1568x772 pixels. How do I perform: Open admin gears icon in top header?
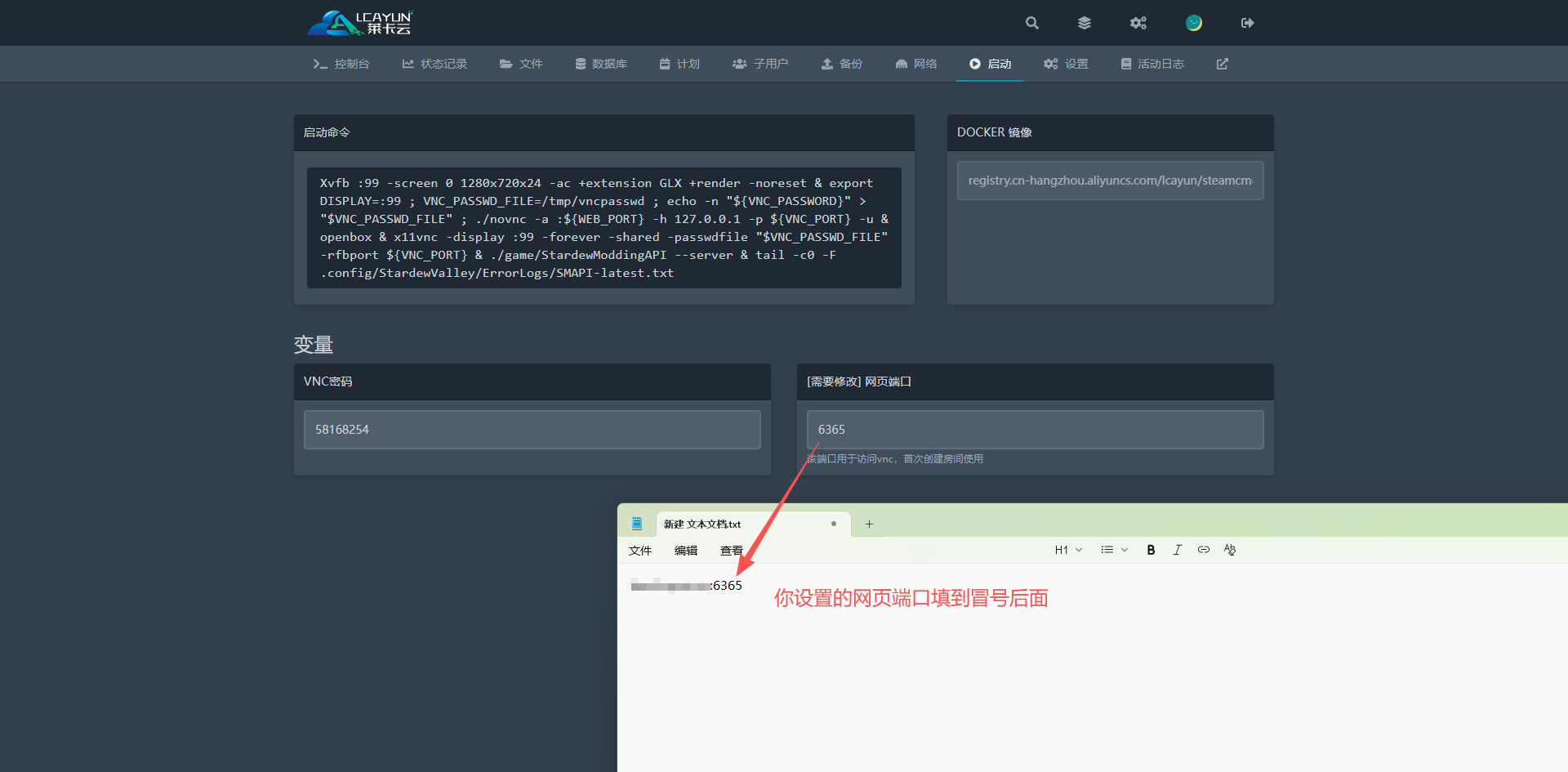[1138, 23]
